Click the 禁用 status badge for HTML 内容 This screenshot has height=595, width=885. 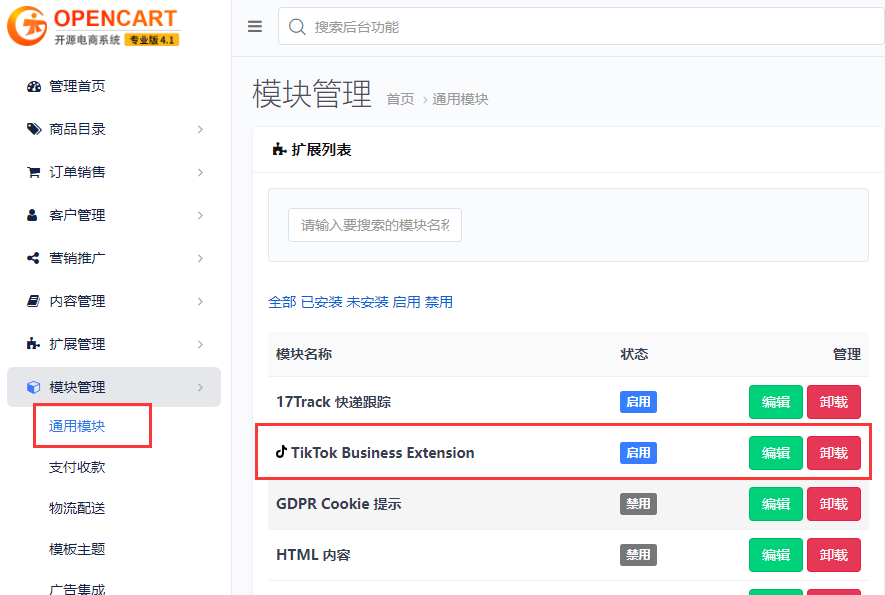[x=638, y=555]
